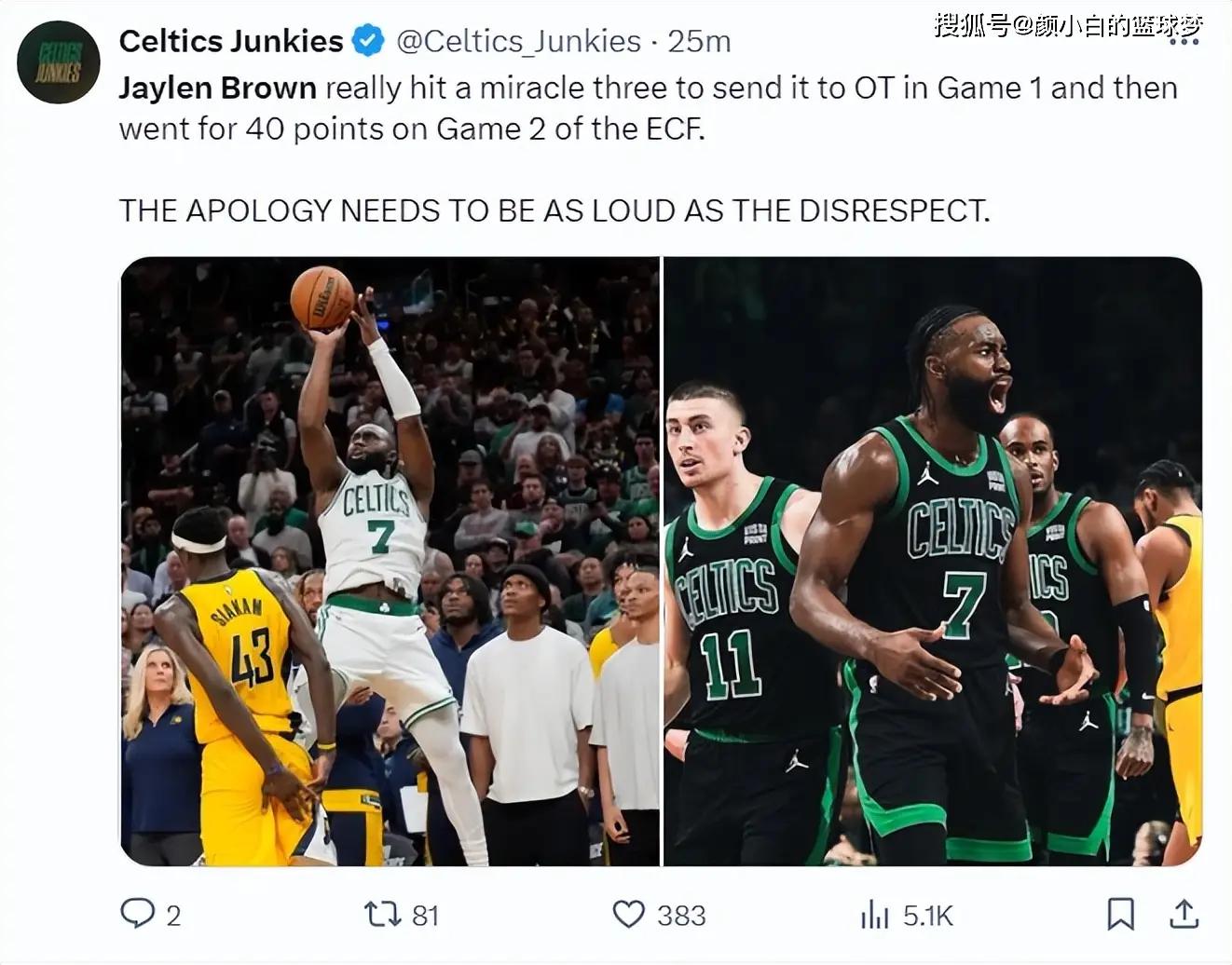This screenshot has height=965, width=1232.
Task: Like the tweet with heart icon
Action: pos(628,914)
